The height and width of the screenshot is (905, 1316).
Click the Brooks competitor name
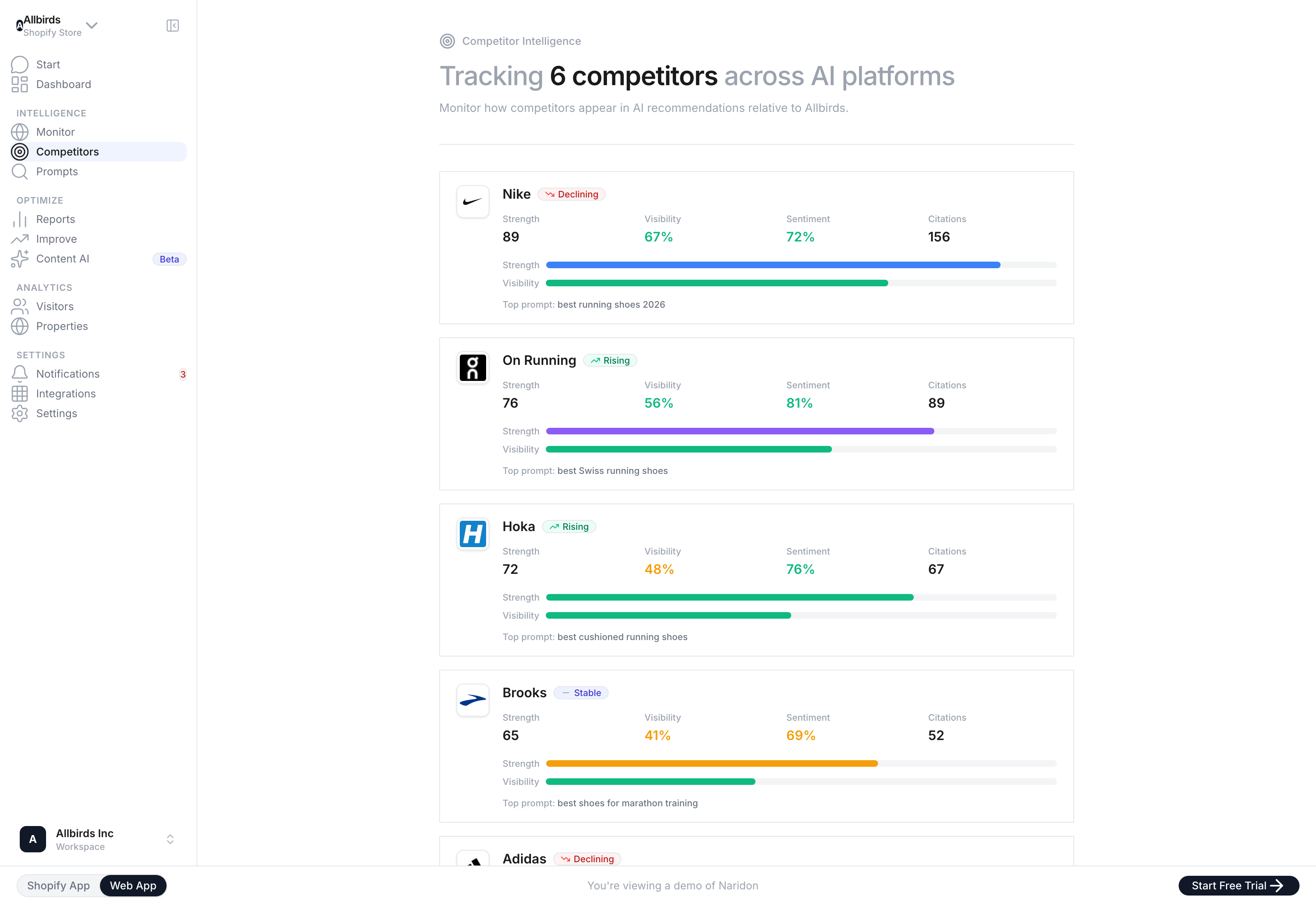[x=524, y=693]
